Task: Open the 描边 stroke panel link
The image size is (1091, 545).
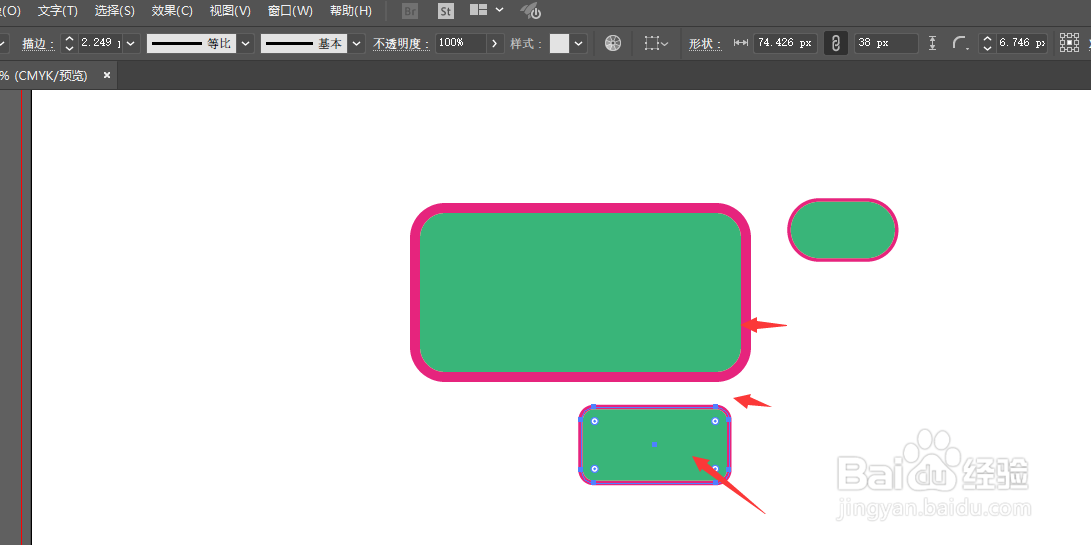Action: (38, 44)
